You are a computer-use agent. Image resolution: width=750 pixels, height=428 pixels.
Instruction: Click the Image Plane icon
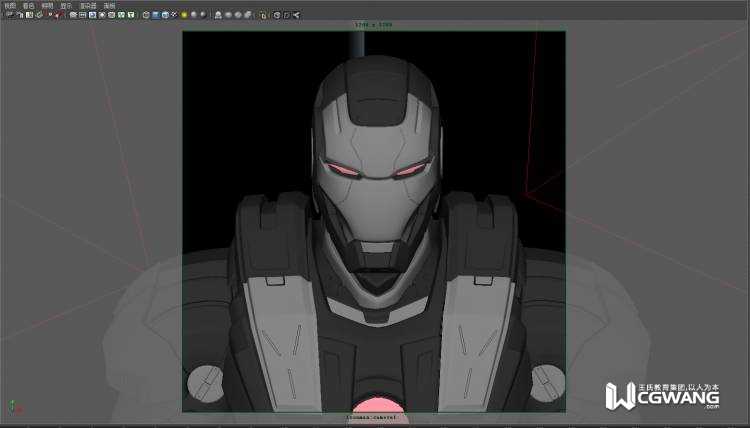click(40, 15)
